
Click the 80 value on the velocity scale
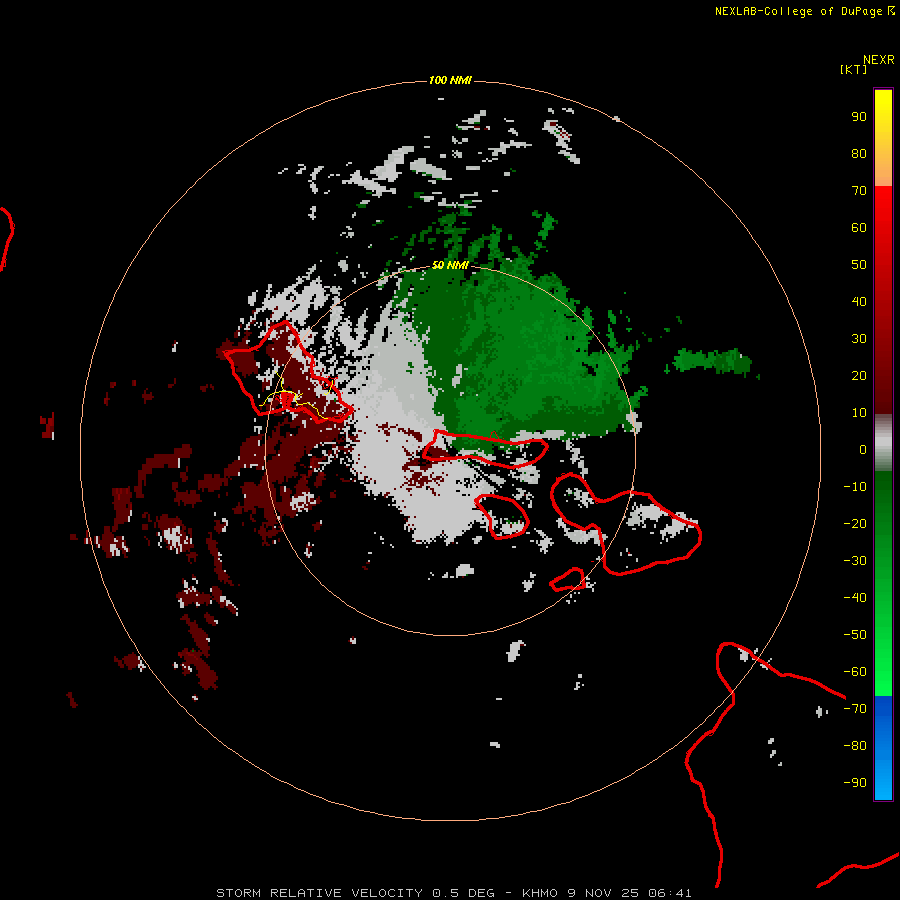(859, 154)
